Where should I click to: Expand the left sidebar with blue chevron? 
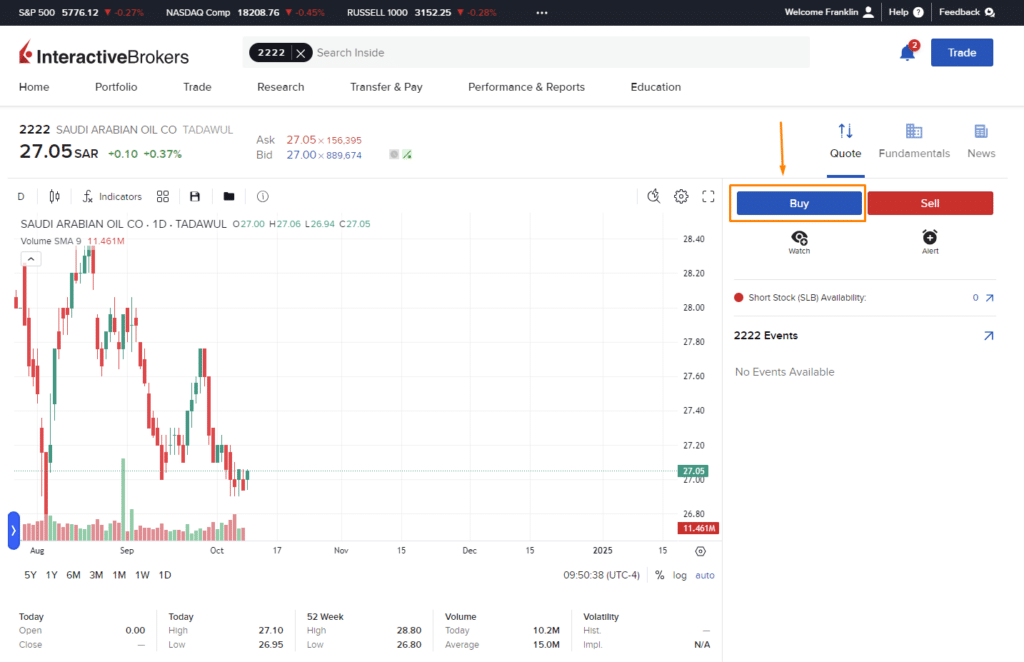[12, 531]
